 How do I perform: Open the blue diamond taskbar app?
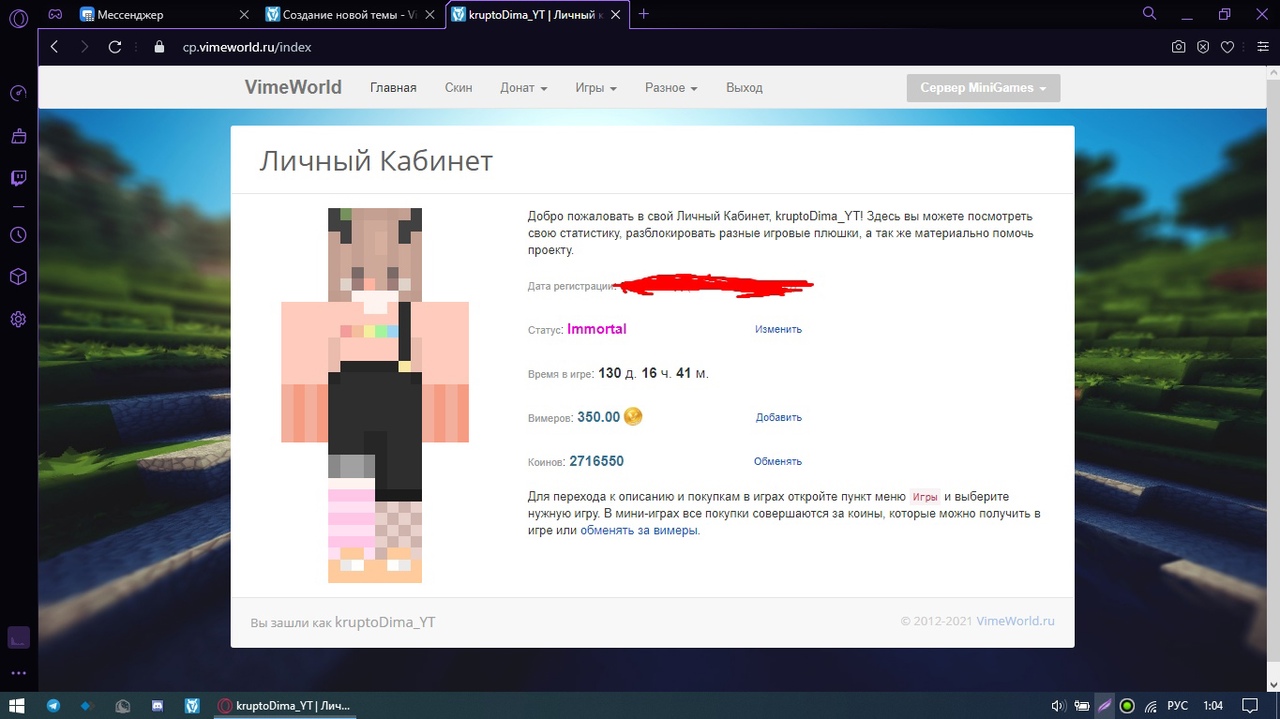click(87, 705)
